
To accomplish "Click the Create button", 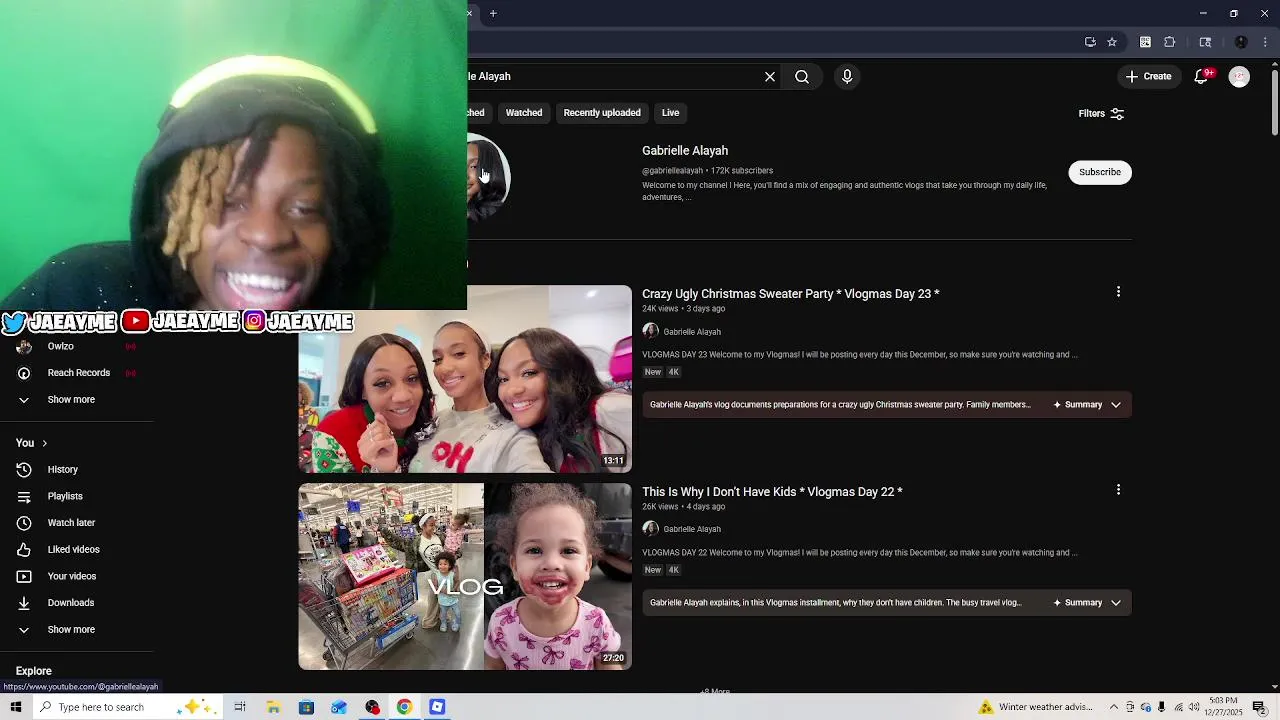I will tap(1148, 76).
